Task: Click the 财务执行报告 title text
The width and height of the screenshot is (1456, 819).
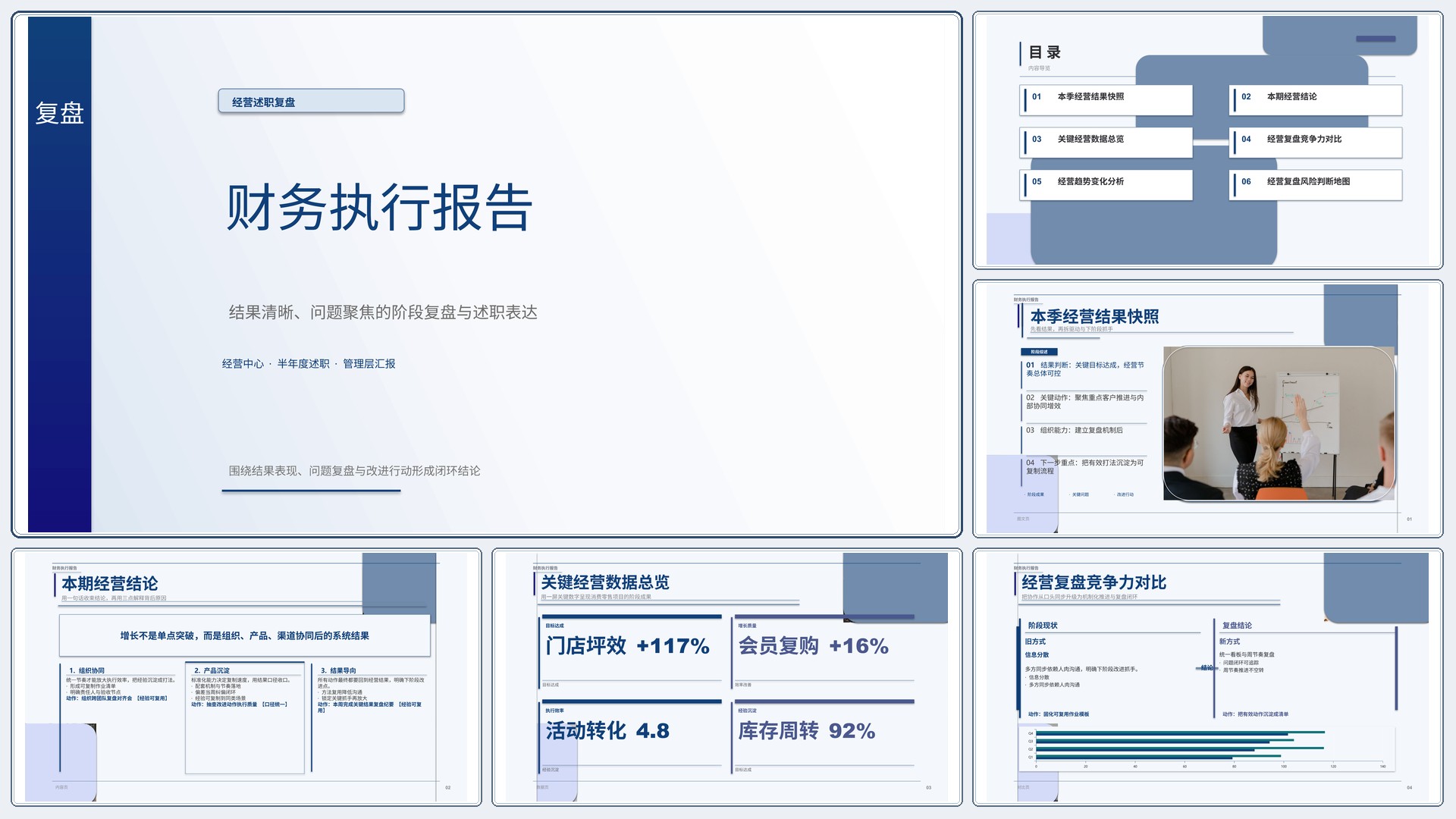Action: 380,207
